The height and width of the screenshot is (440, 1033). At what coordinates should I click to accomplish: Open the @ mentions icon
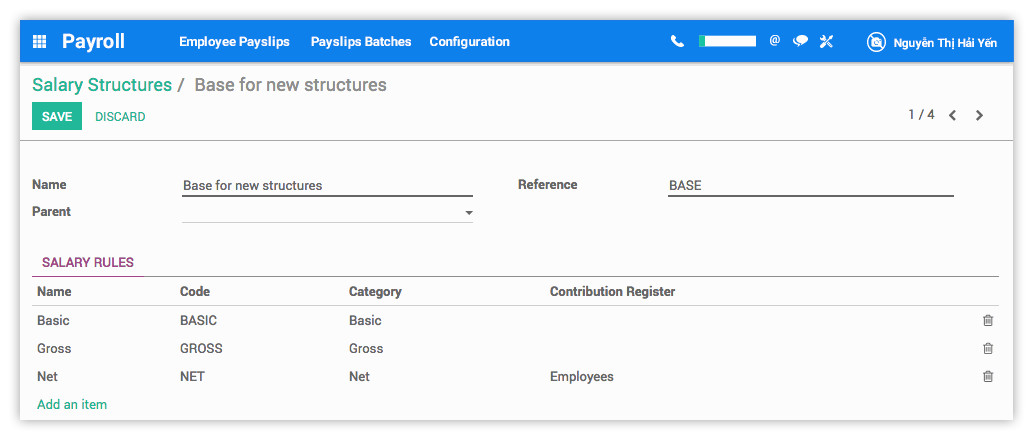coord(774,41)
